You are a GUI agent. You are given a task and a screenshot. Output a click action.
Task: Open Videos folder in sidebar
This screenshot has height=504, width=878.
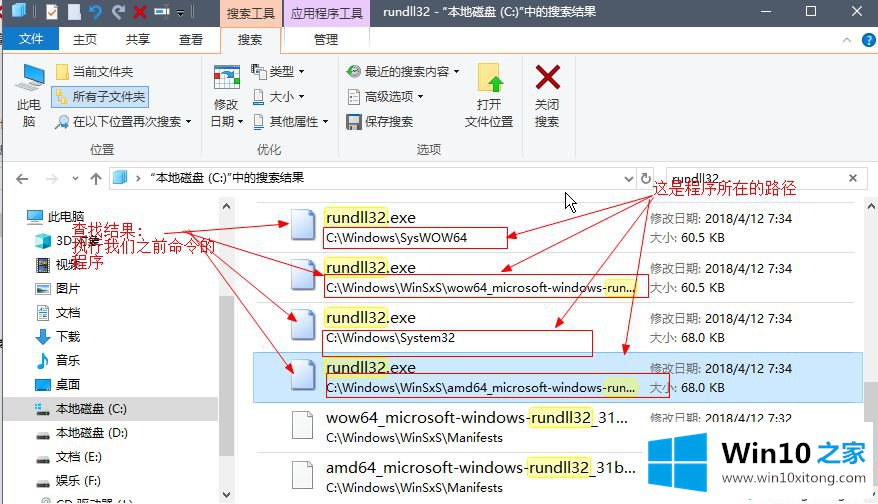(x=58, y=264)
